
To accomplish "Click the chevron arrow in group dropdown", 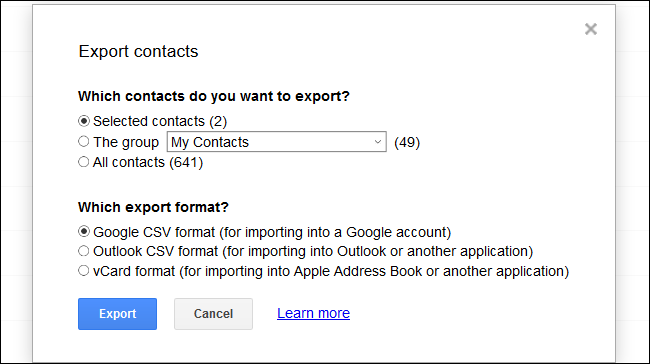I will (378, 142).
